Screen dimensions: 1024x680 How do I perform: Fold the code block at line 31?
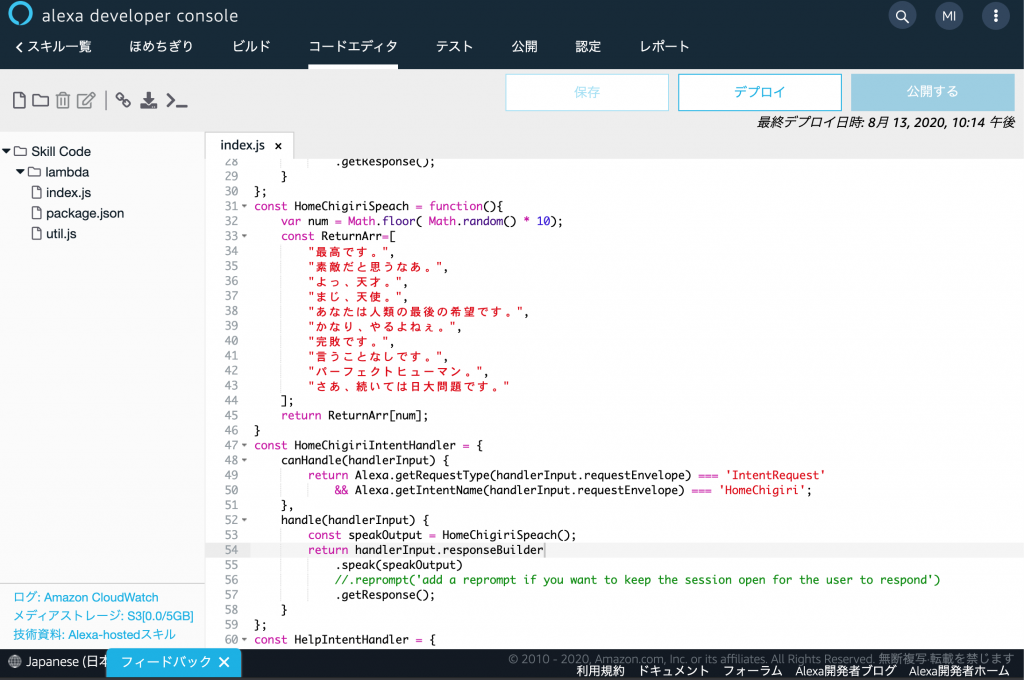[x=244, y=206]
